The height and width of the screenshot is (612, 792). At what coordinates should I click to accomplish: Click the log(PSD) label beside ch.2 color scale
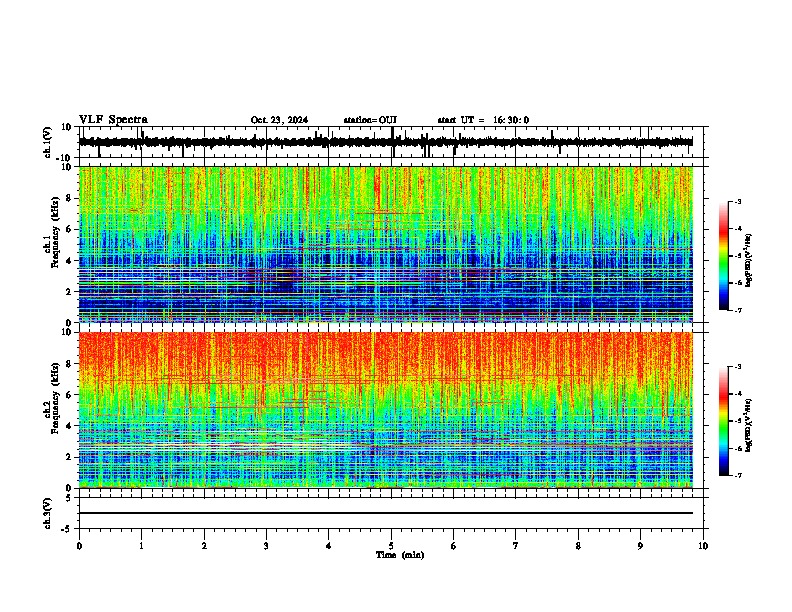click(x=748, y=425)
